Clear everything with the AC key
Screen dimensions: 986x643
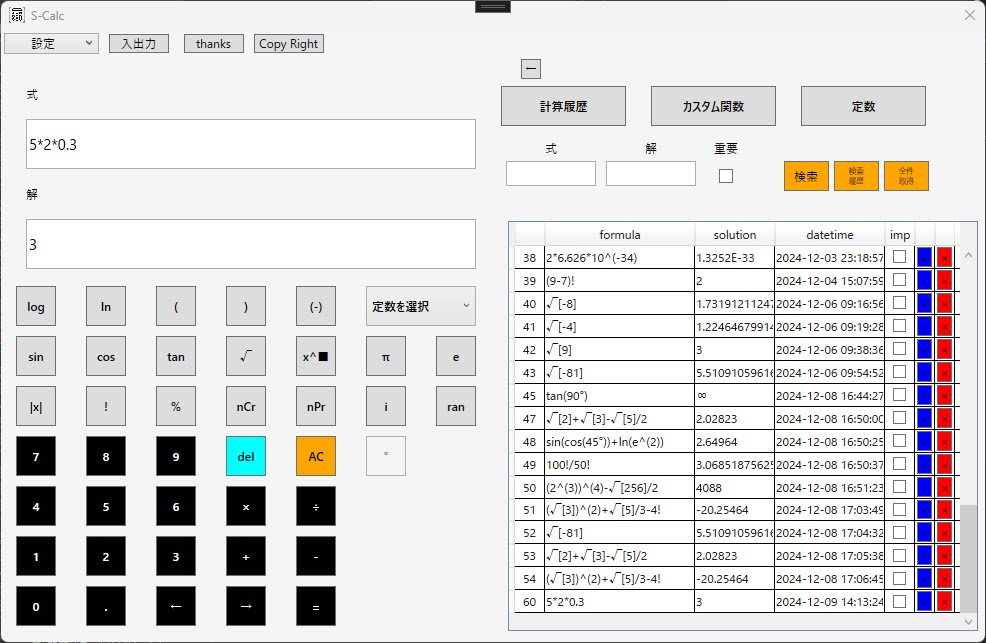point(316,456)
